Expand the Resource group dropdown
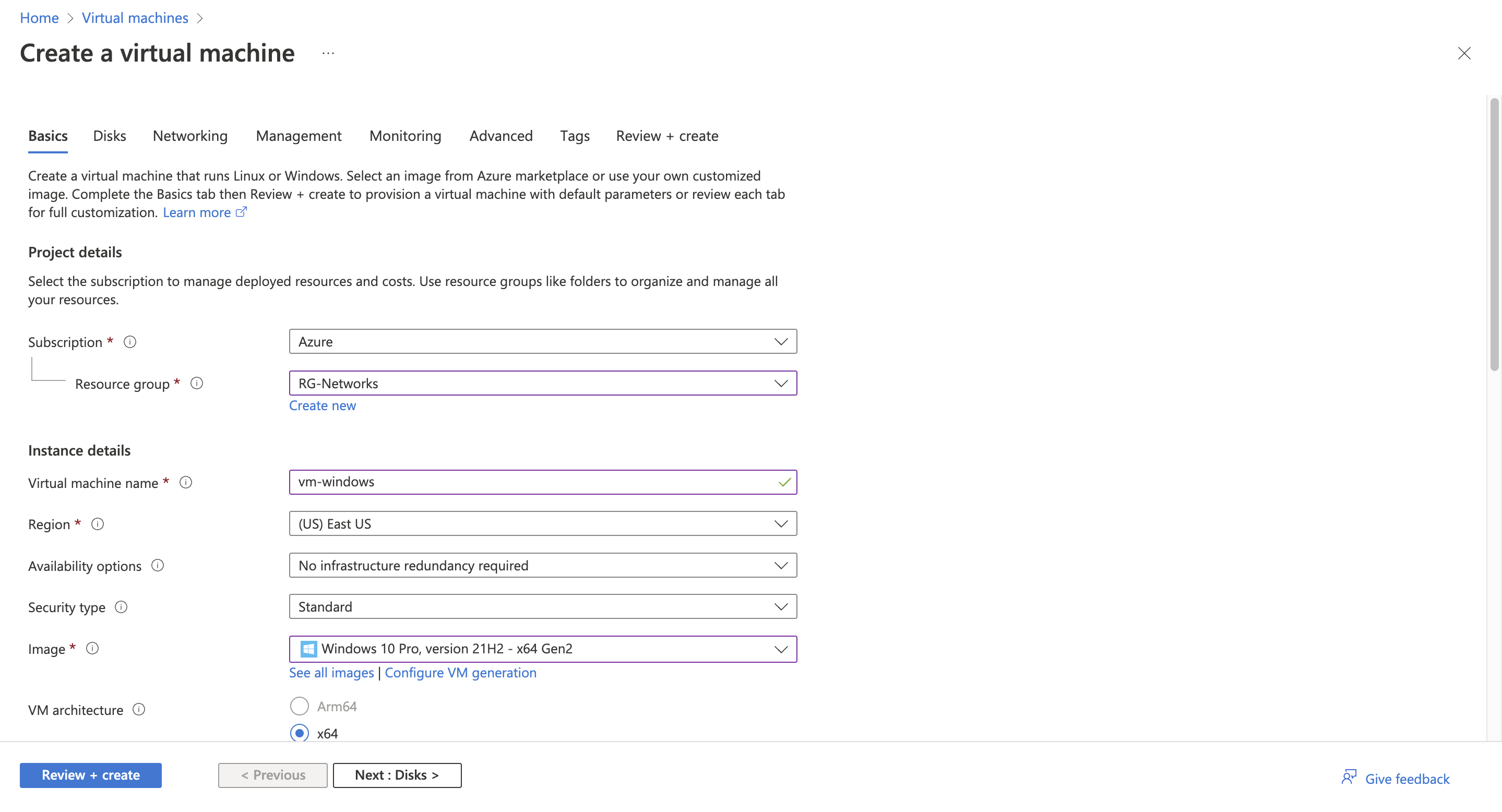 (542, 383)
